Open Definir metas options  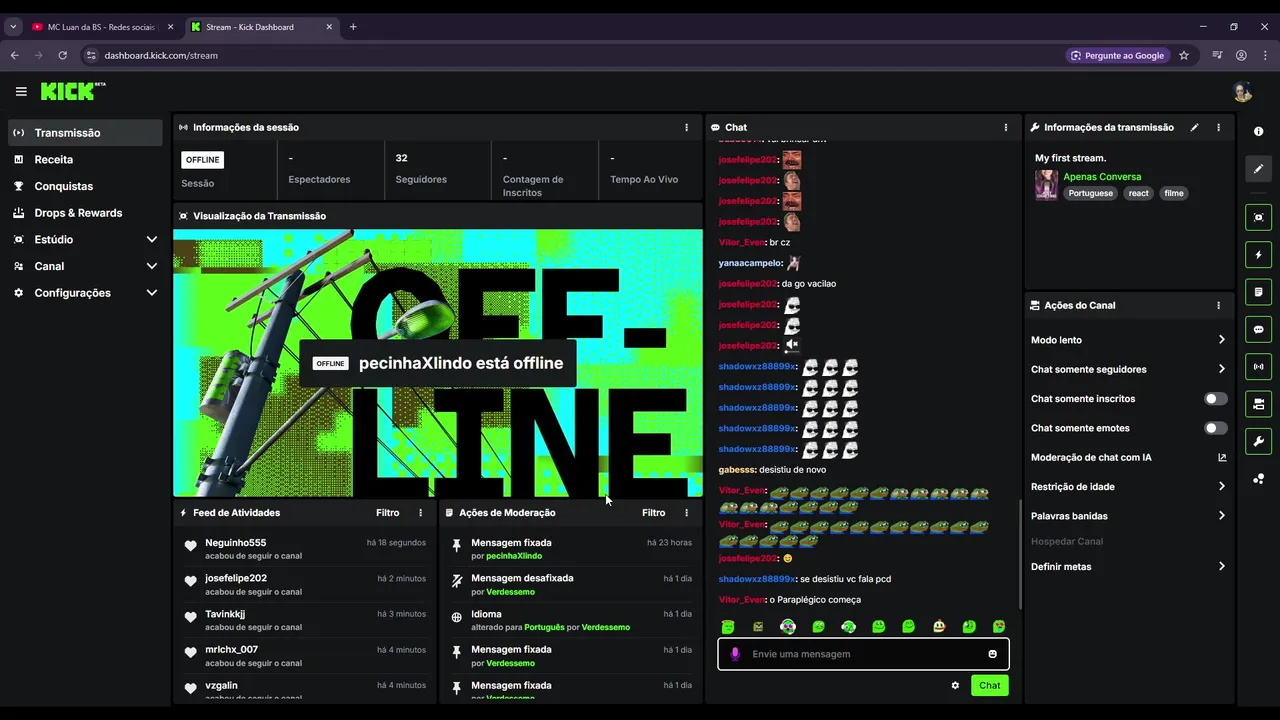[1128, 566]
